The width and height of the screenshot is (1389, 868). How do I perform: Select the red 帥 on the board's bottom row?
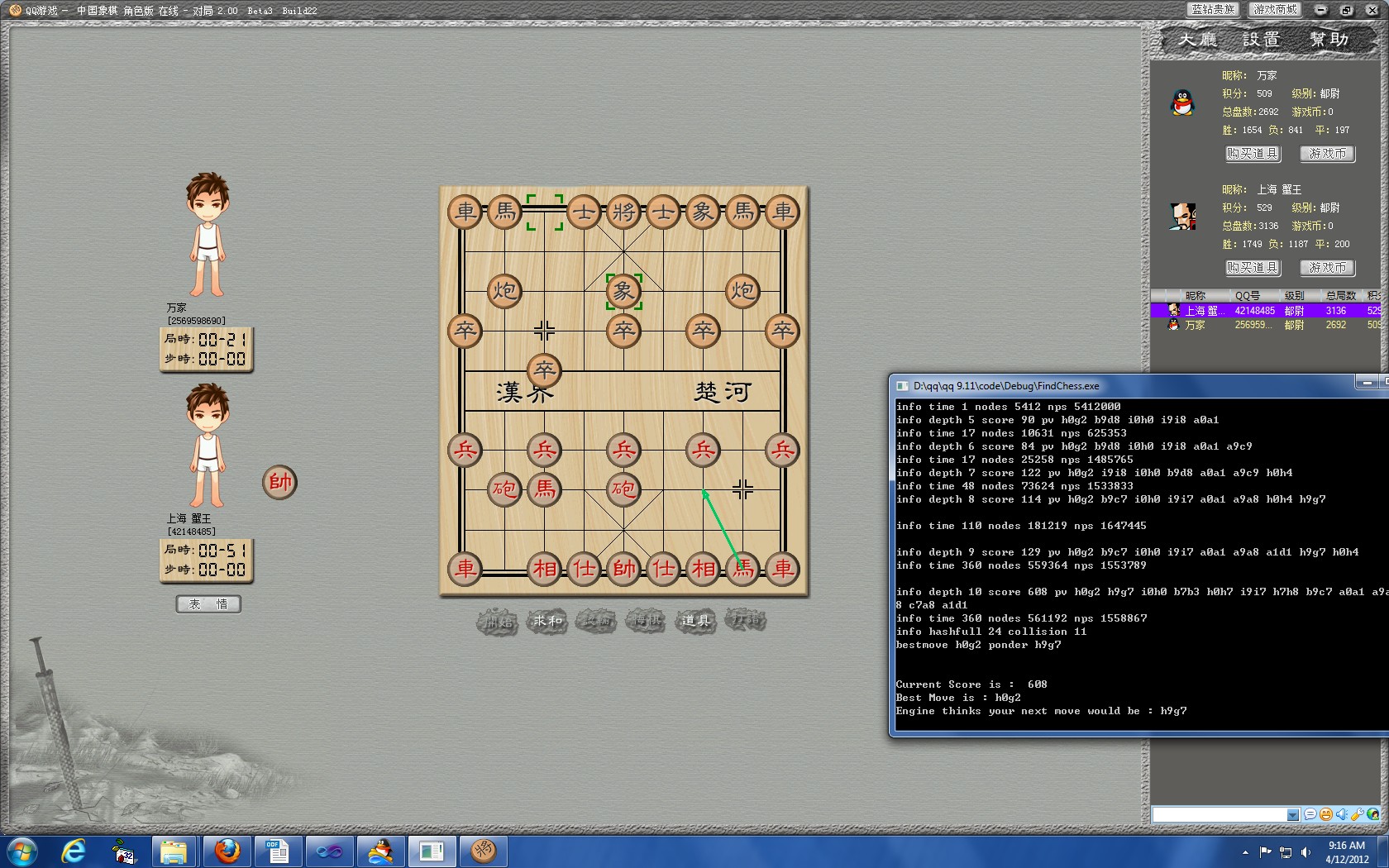point(624,569)
